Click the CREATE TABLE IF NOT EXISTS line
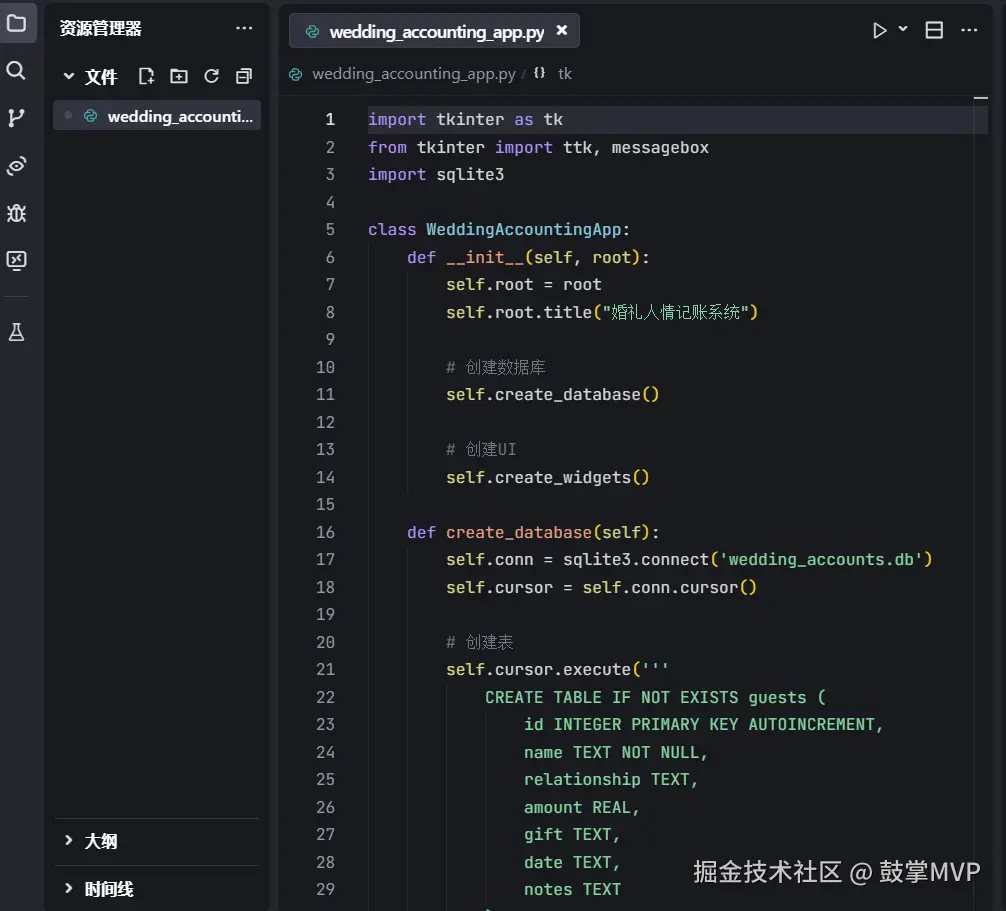 (655, 697)
